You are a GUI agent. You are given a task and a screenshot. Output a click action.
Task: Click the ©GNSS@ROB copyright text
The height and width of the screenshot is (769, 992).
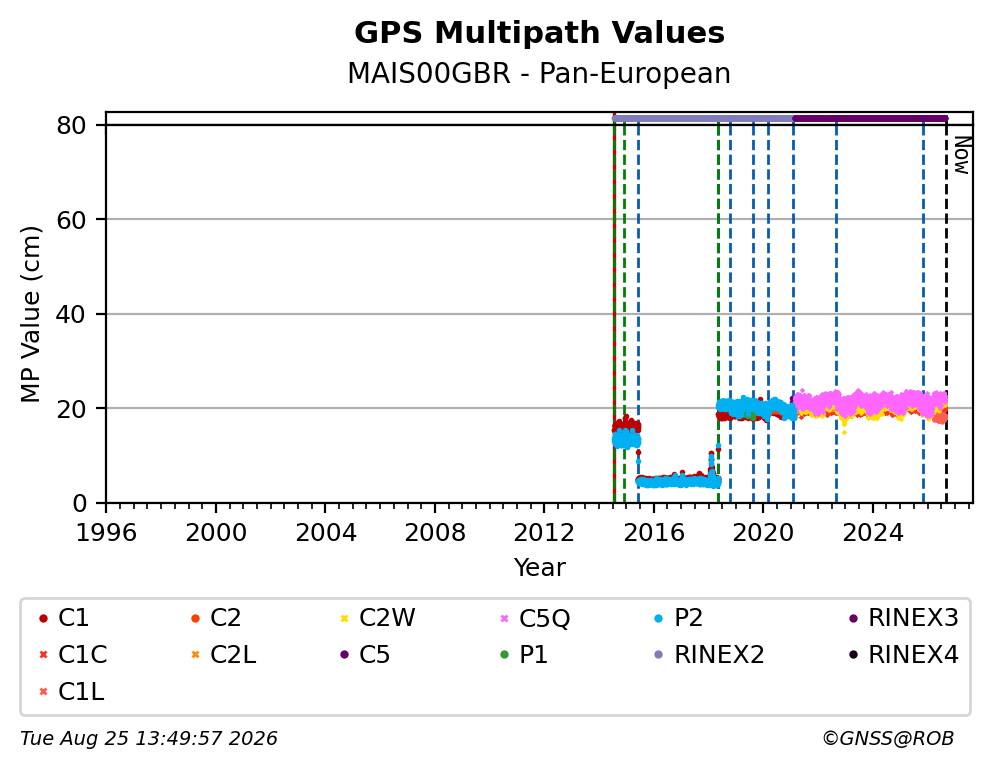pyautogui.click(x=888, y=739)
